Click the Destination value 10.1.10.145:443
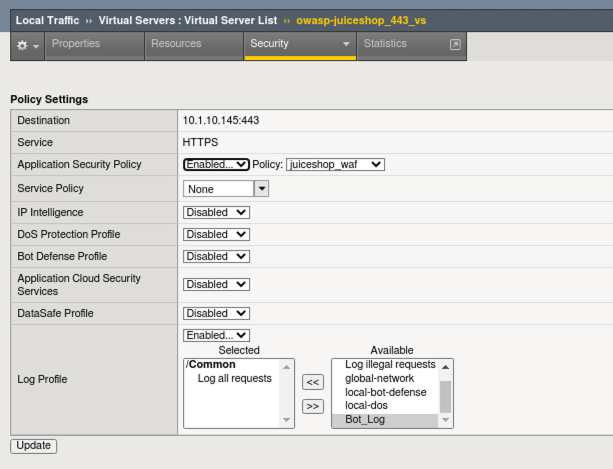The image size is (613, 469). point(221,120)
